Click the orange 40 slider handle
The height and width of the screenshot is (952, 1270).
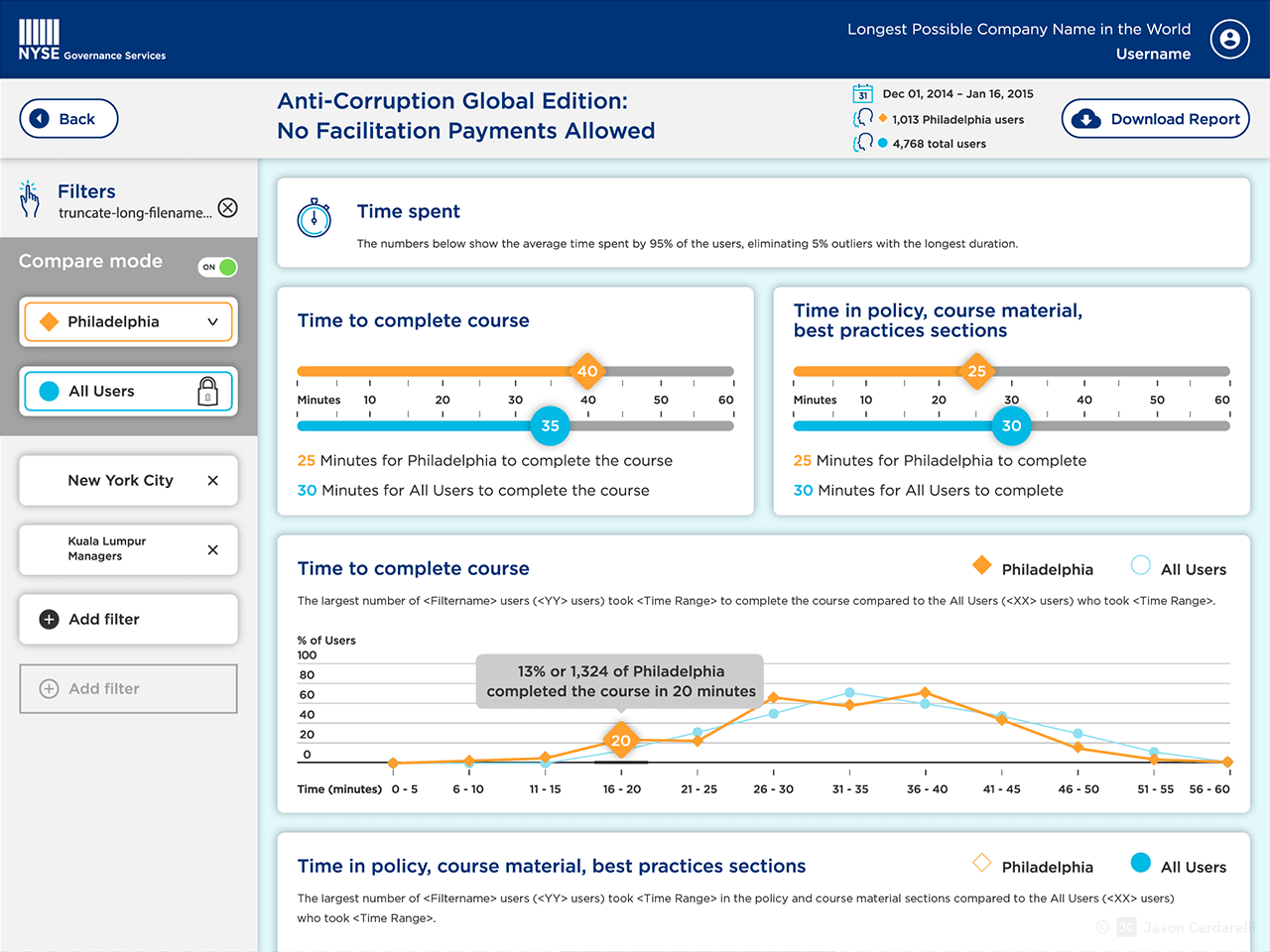(587, 372)
